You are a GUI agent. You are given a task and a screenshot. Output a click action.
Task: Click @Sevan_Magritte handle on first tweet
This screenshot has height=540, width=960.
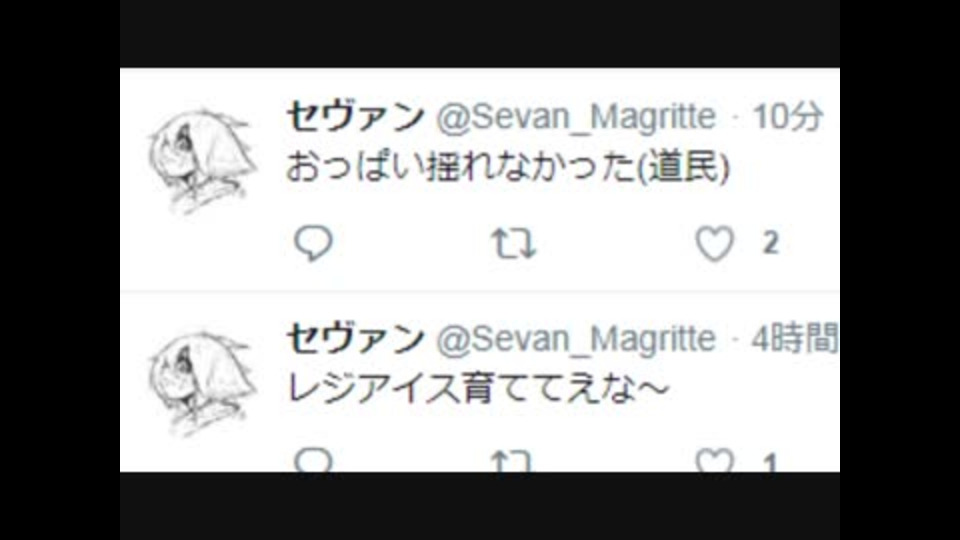[576, 117]
